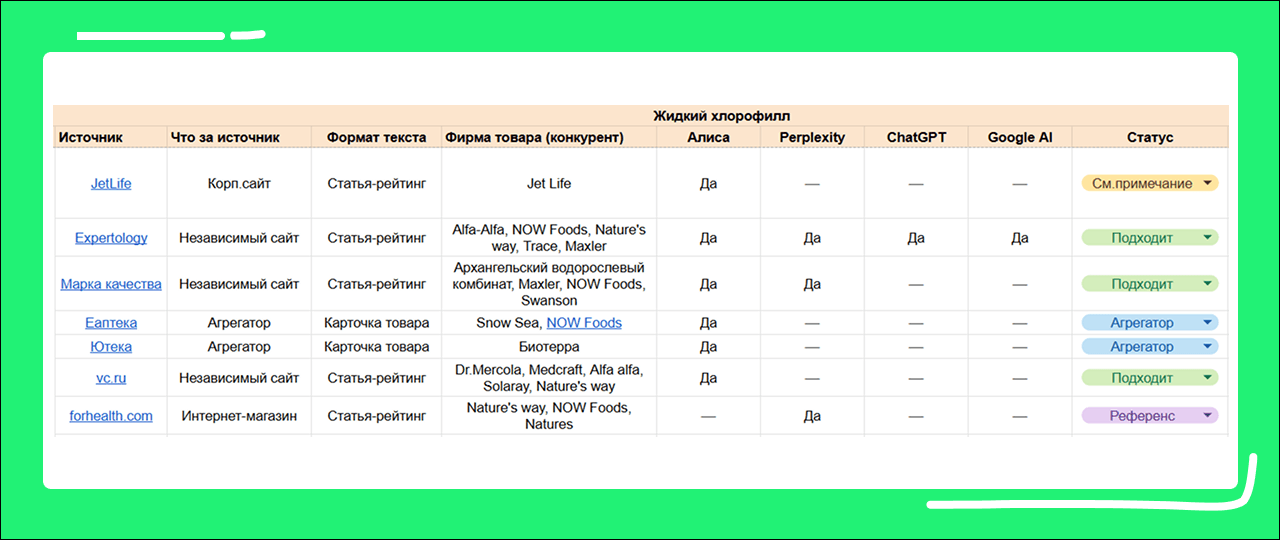Image resolution: width=1280 pixels, height=540 pixels.
Task: Open the Expertology source link
Action: point(111,238)
